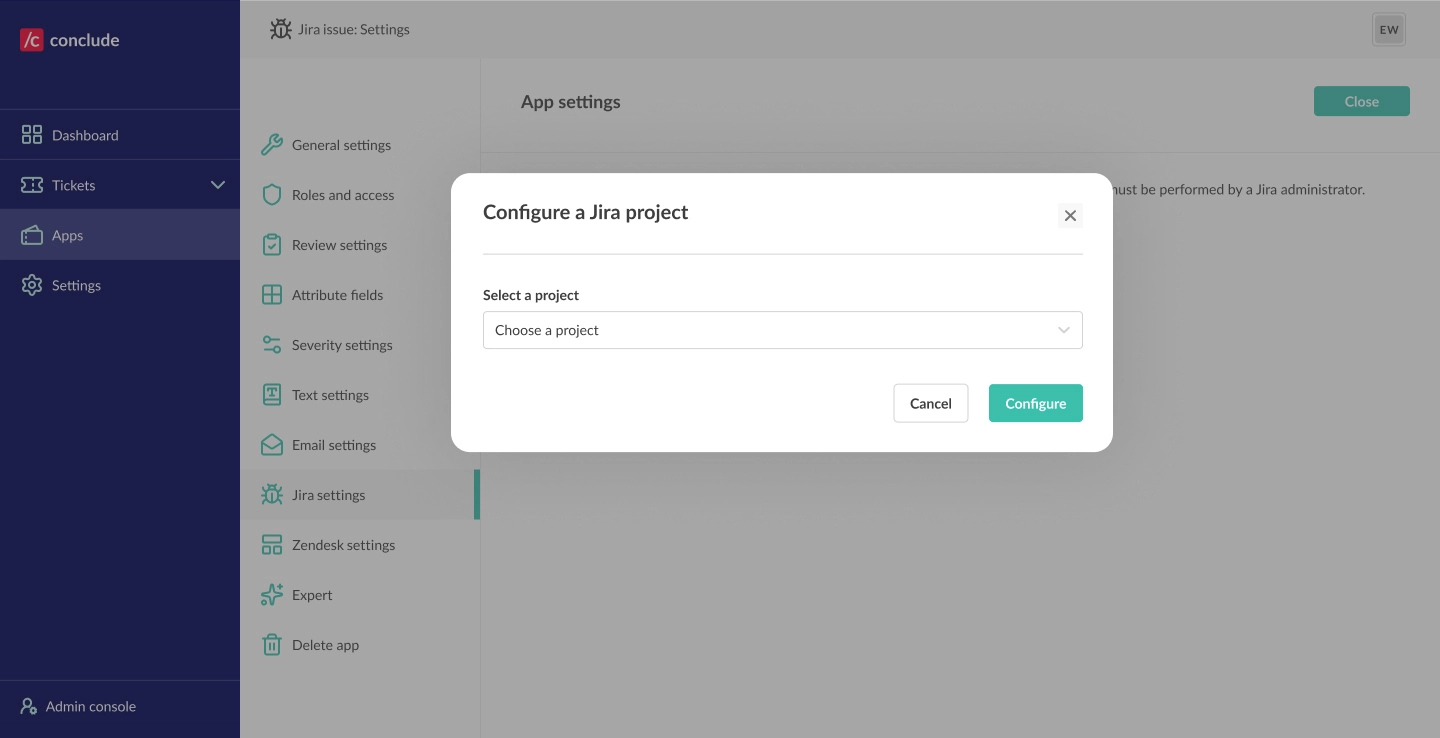
Task: Select the Roles and access shield icon
Action: (x=272, y=194)
